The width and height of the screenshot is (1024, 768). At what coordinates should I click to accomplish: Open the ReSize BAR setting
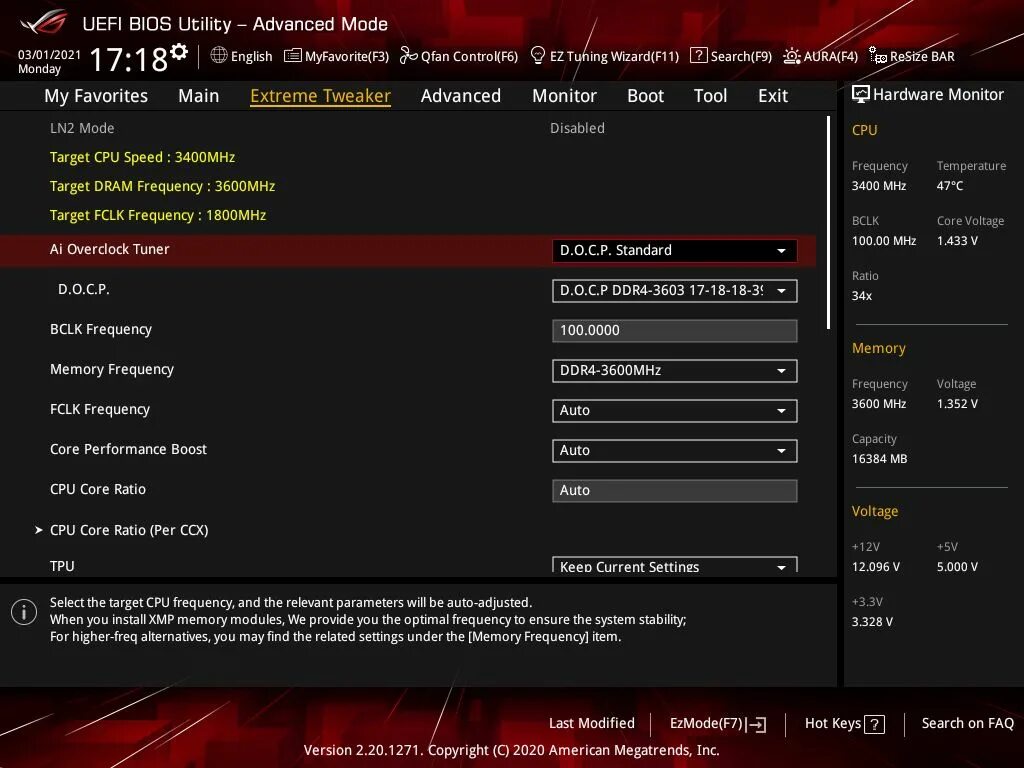[x=911, y=56]
